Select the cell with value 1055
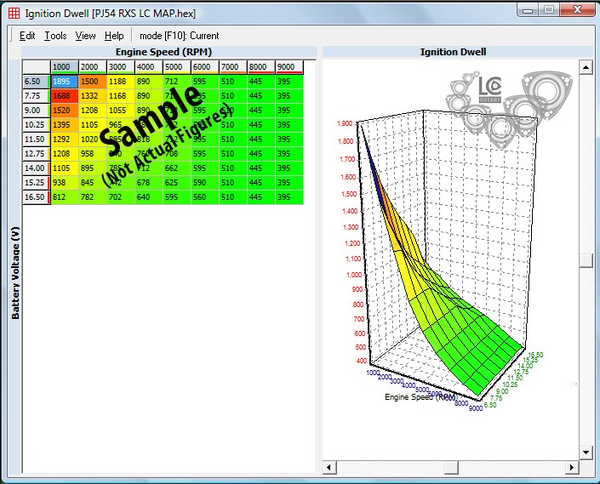The image size is (600, 484). click(121, 111)
